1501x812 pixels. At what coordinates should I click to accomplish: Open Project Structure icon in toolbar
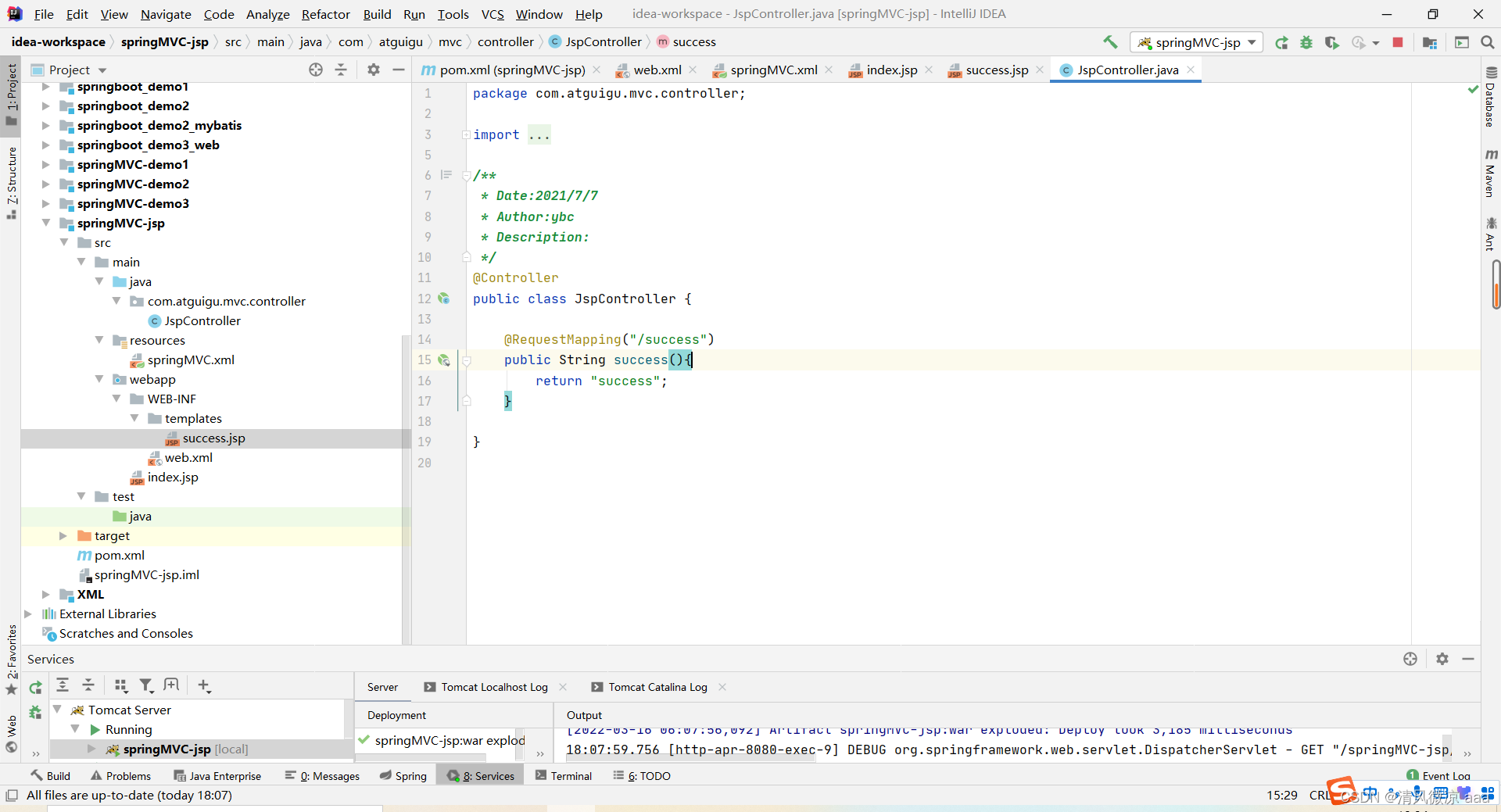tap(1430, 42)
